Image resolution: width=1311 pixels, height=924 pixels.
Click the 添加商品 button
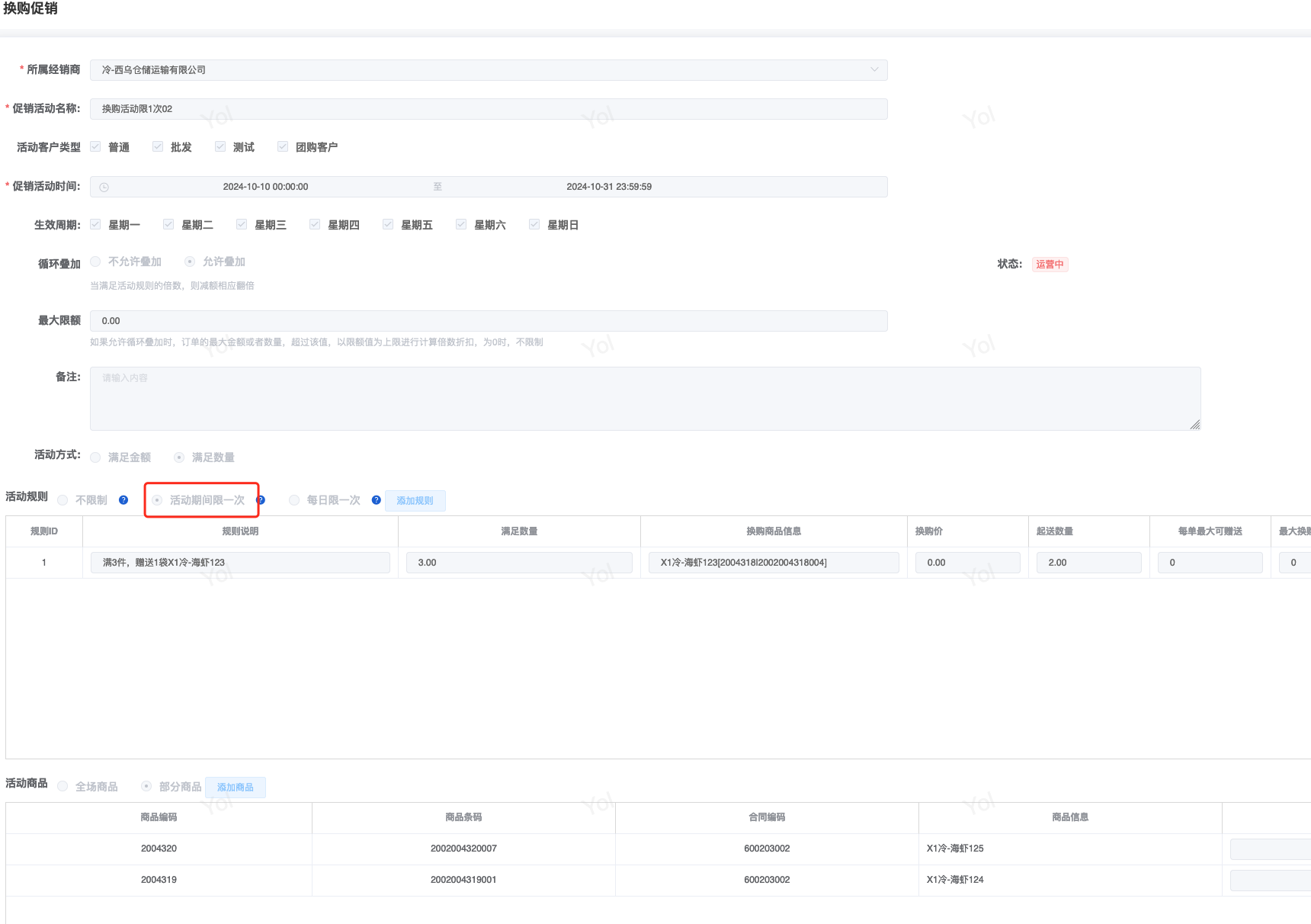[x=235, y=788]
